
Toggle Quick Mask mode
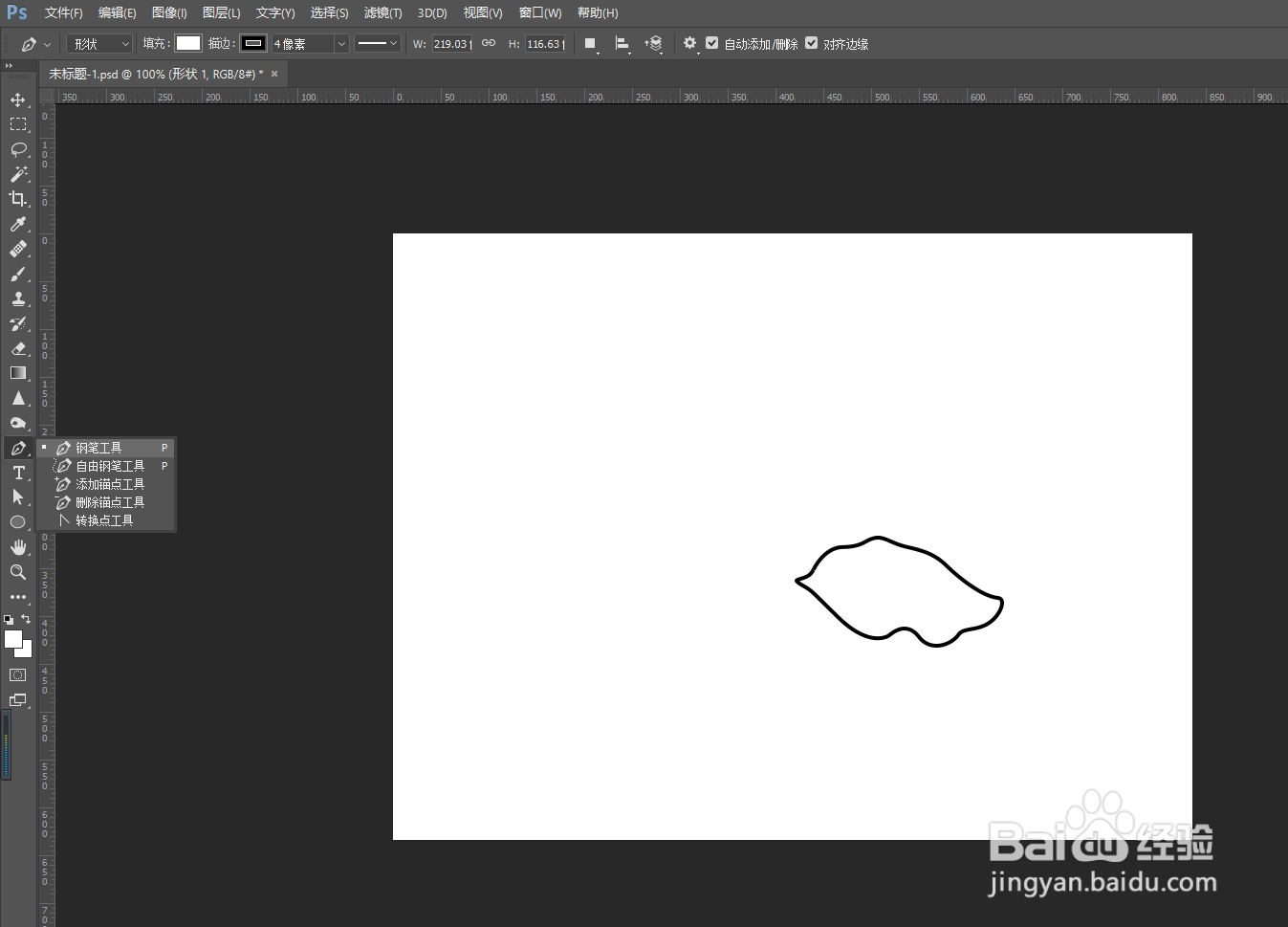click(x=18, y=675)
